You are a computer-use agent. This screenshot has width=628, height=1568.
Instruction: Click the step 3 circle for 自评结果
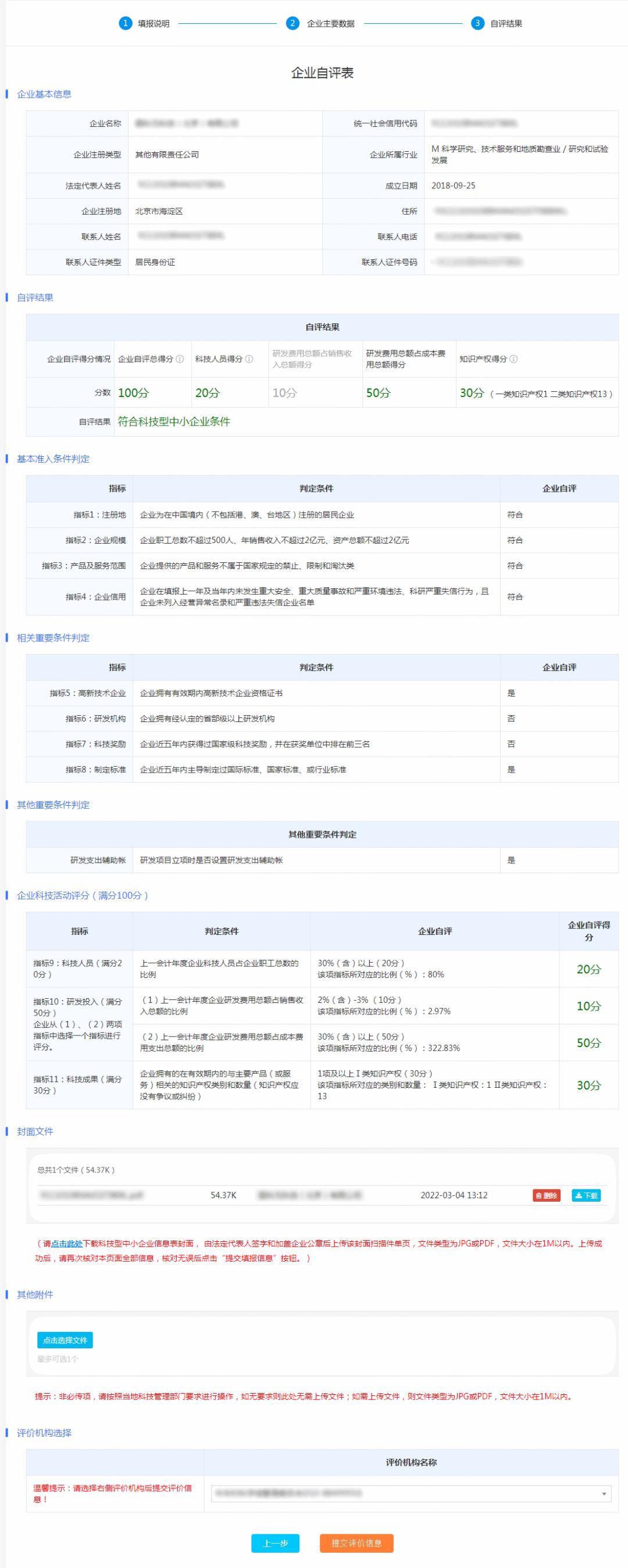click(x=477, y=23)
